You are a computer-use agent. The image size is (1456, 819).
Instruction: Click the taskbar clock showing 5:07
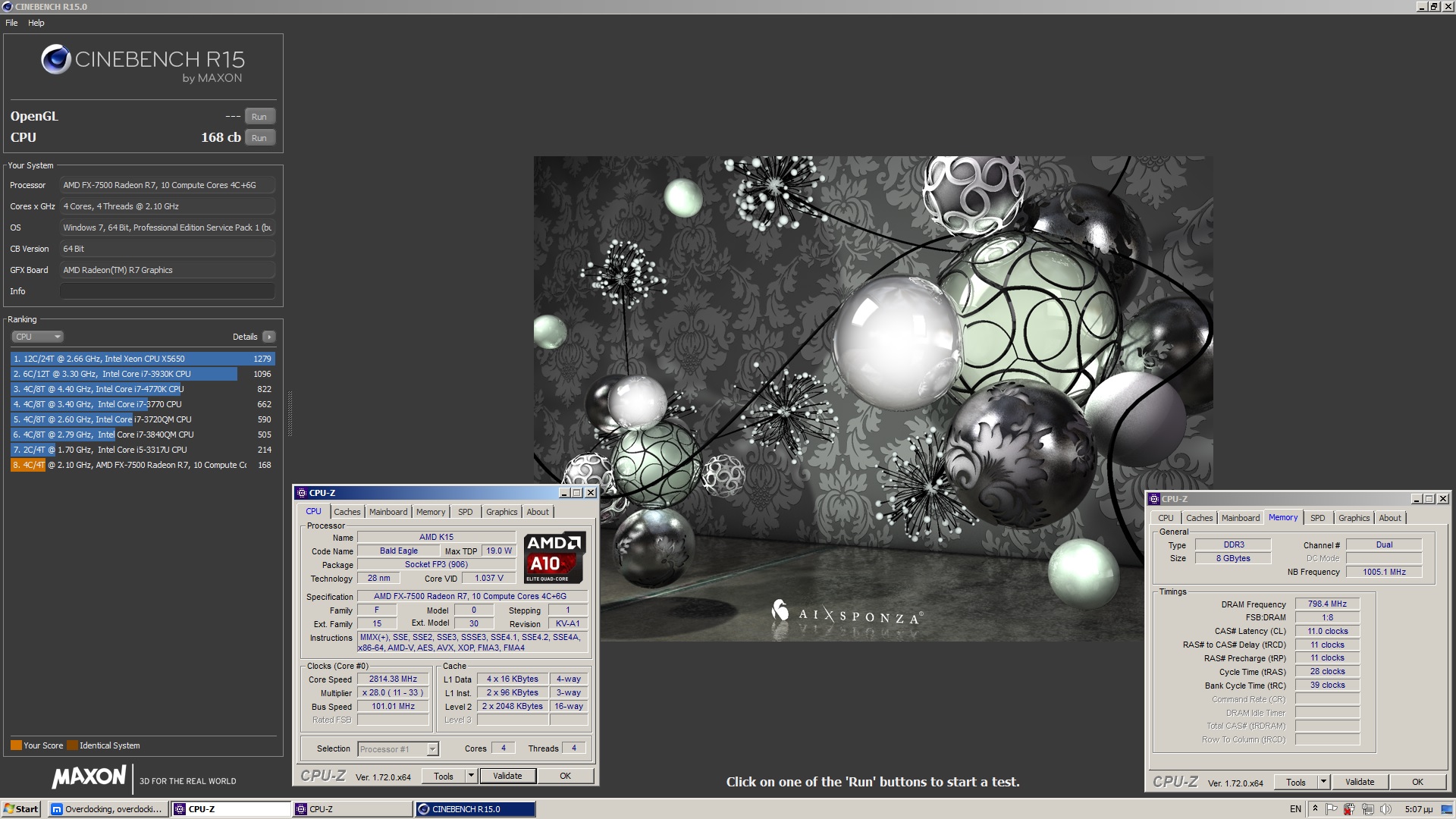click(x=1419, y=809)
